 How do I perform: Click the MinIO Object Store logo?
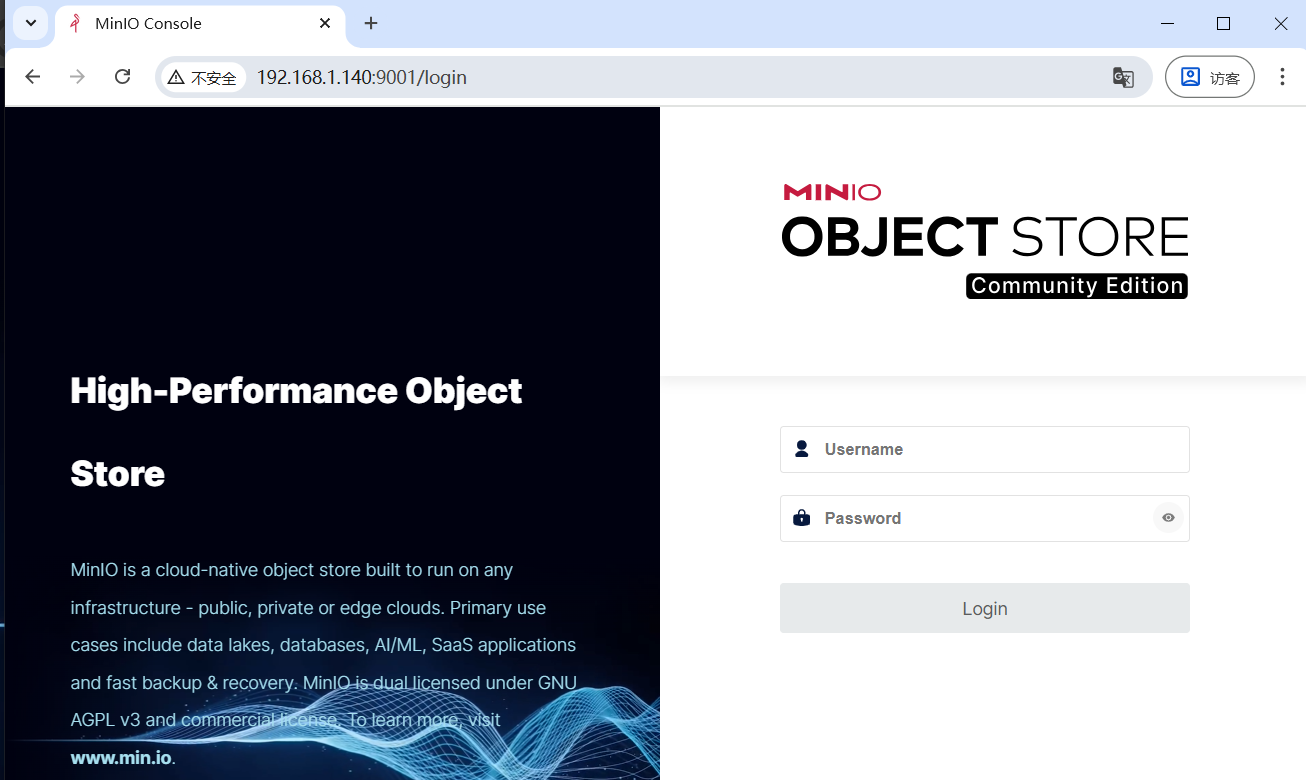985,241
